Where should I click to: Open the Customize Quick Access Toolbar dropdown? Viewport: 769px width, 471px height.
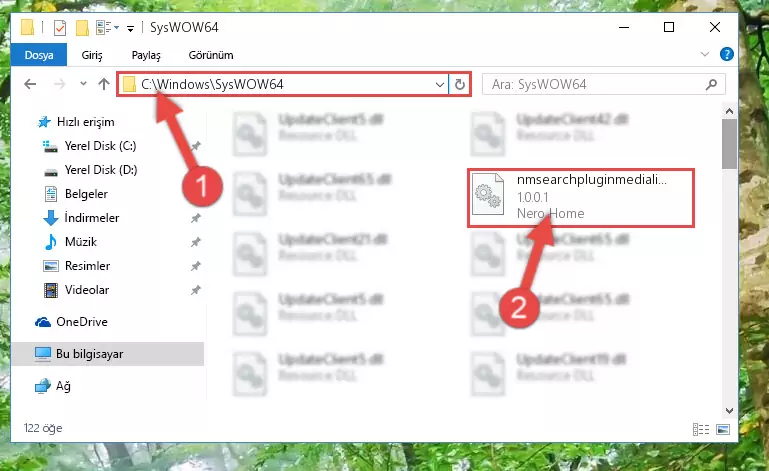tap(130, 28)
